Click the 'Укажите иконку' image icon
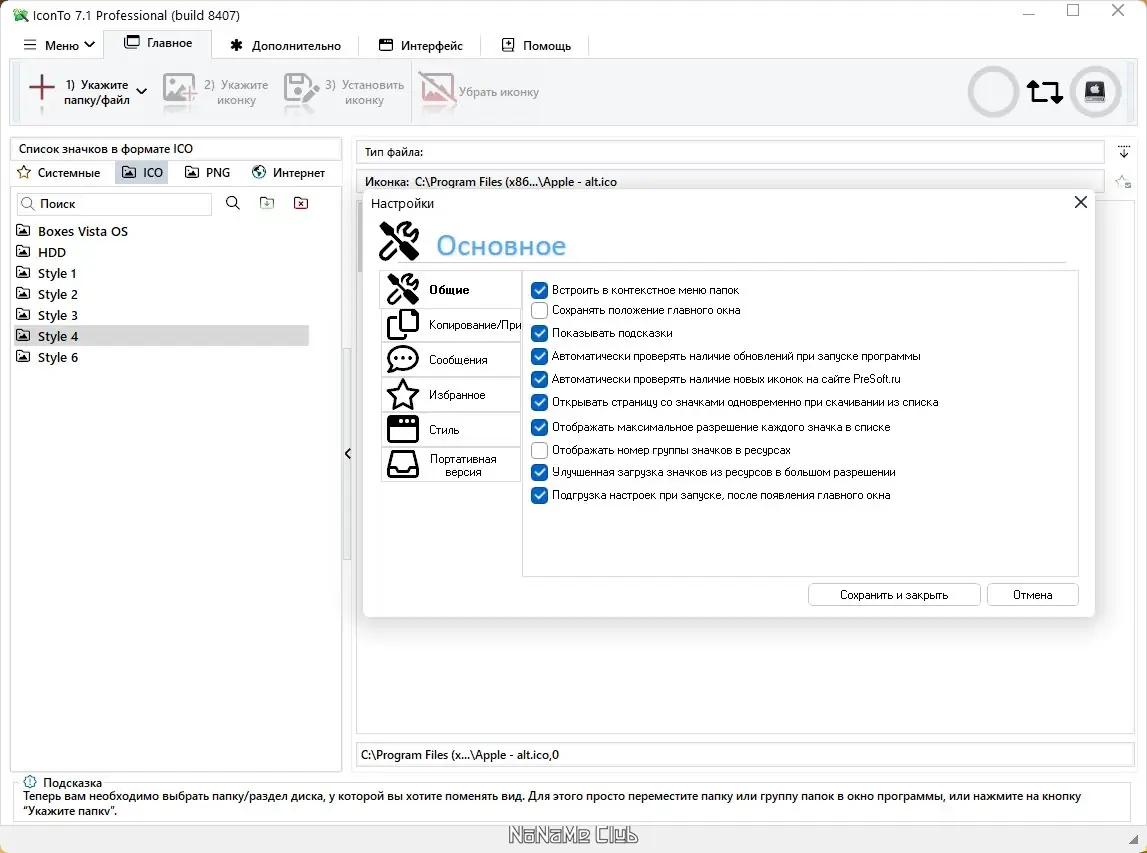 179,89
